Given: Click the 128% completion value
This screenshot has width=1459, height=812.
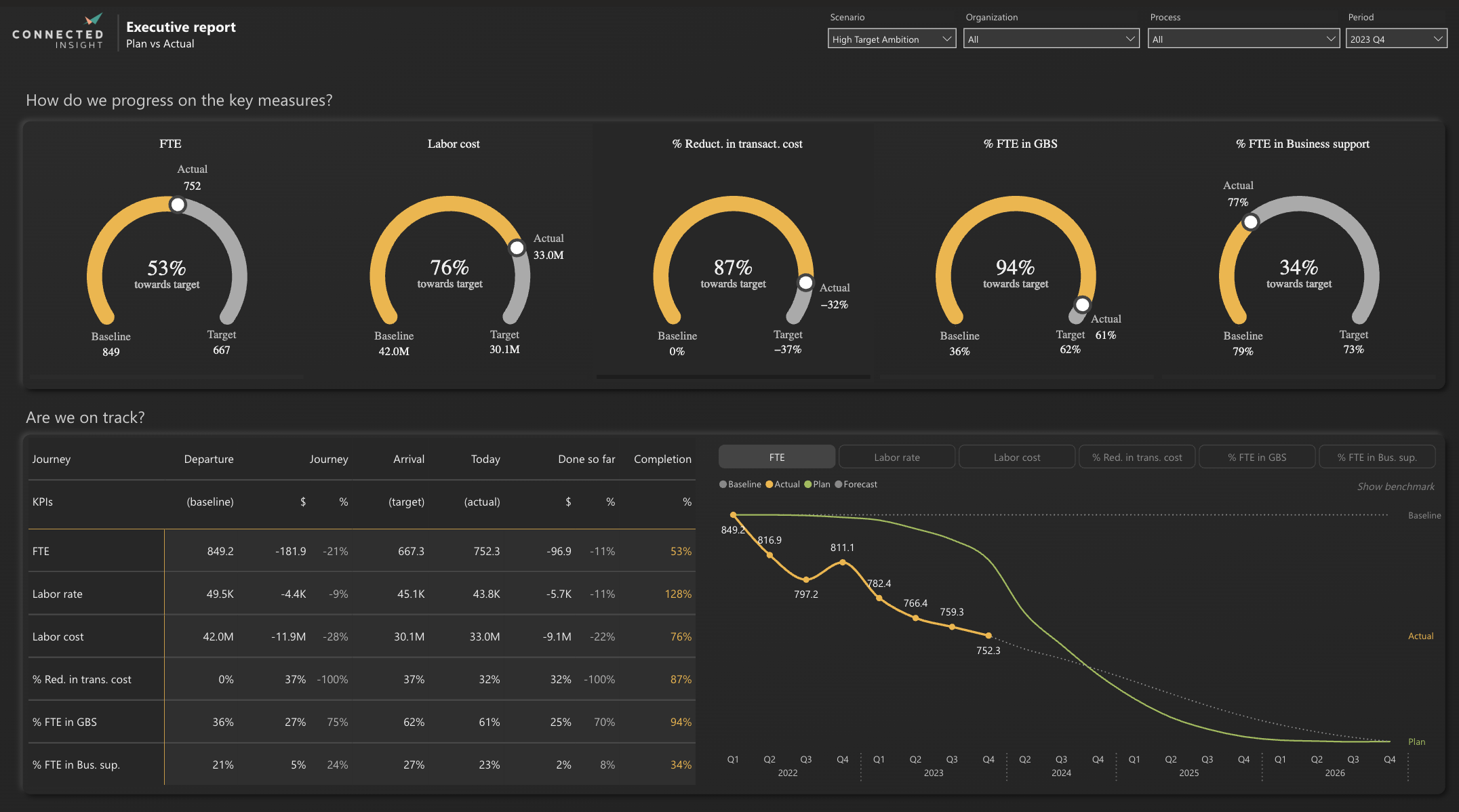Looking at the screenshot, I should coord(678,594).
